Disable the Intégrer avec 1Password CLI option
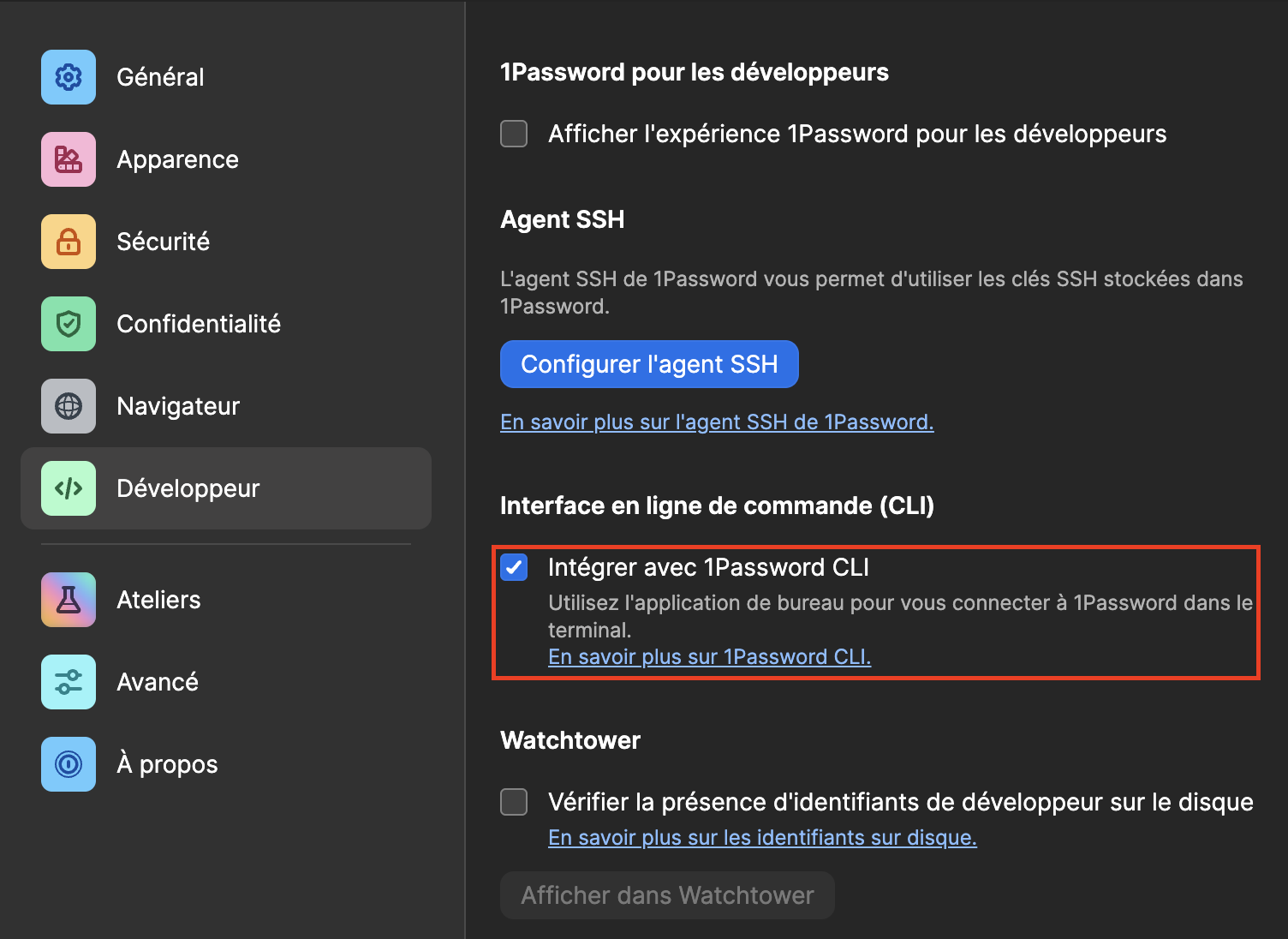This screenshot has height=939, width=1288. (x=514, y=566)
